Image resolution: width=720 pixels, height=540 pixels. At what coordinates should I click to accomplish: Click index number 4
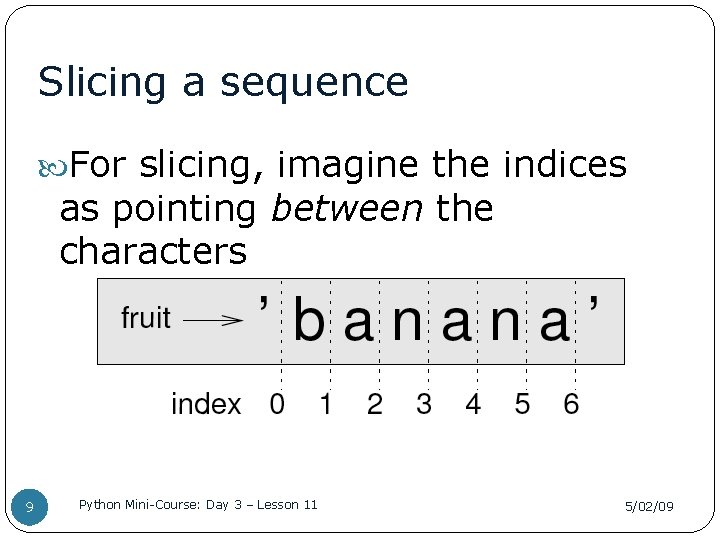(x=473, y=405)
